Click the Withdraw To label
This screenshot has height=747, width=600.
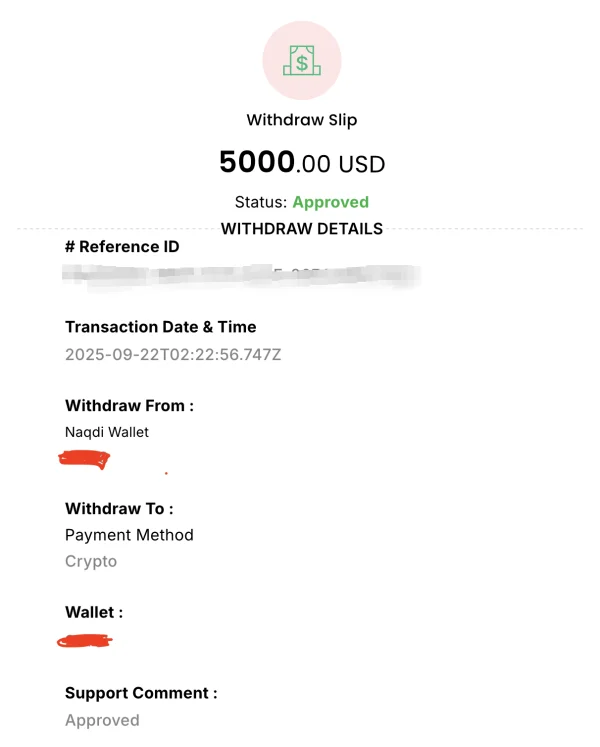(x=119, y=509)
